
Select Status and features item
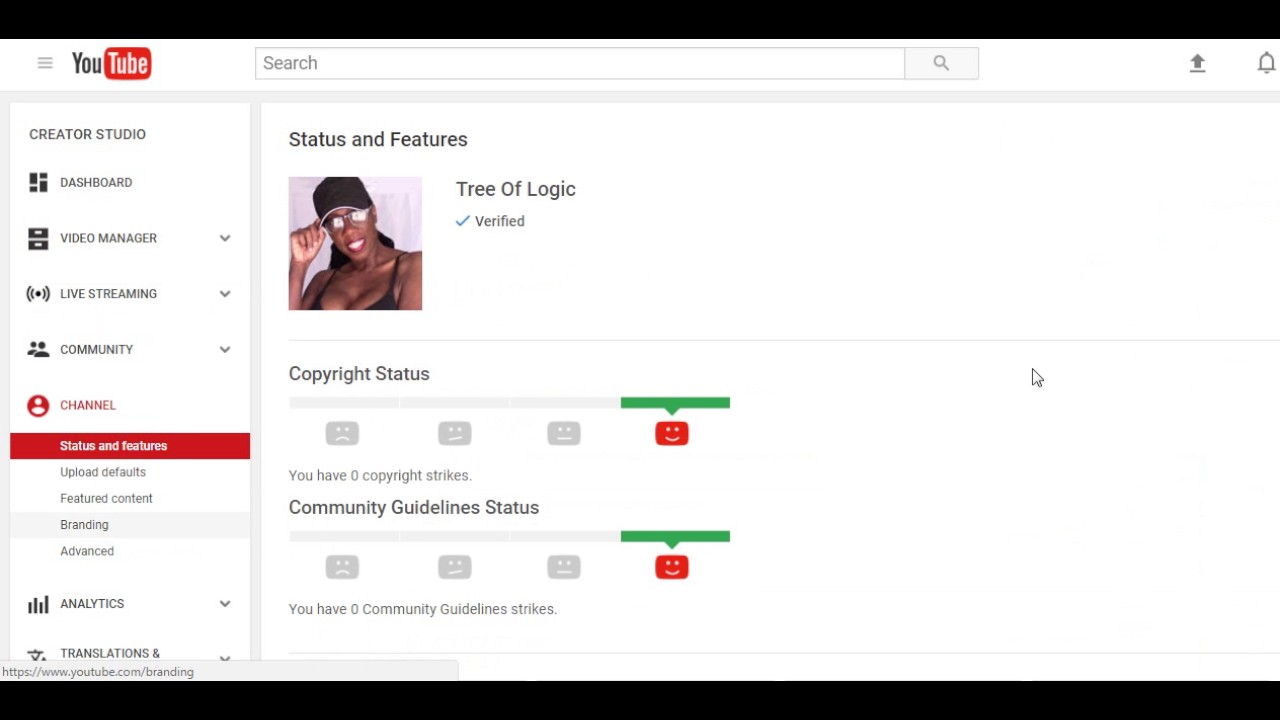[x=130, y=446]
